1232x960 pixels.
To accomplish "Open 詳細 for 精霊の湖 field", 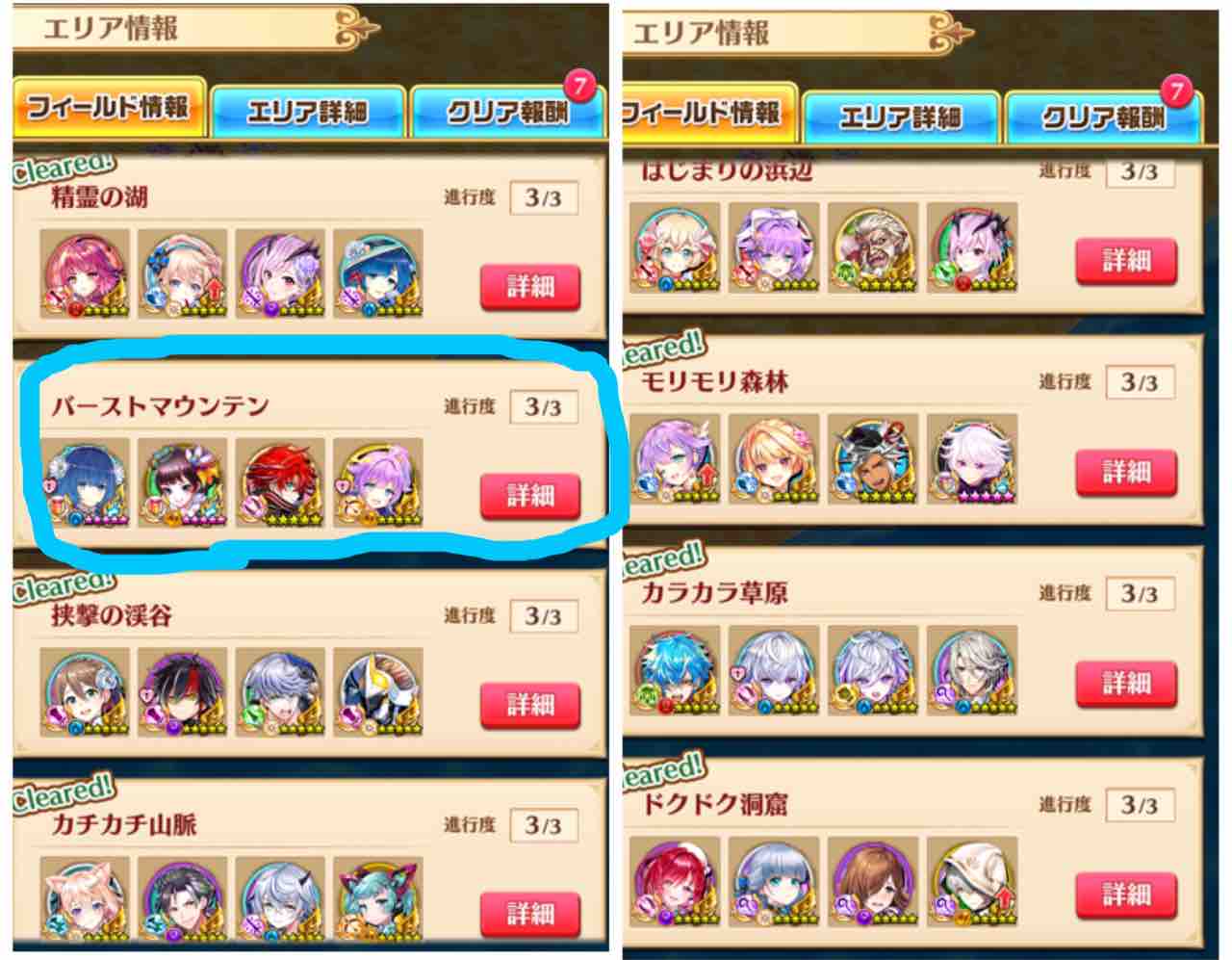I will pyautogui.click(x=530, y=287).
